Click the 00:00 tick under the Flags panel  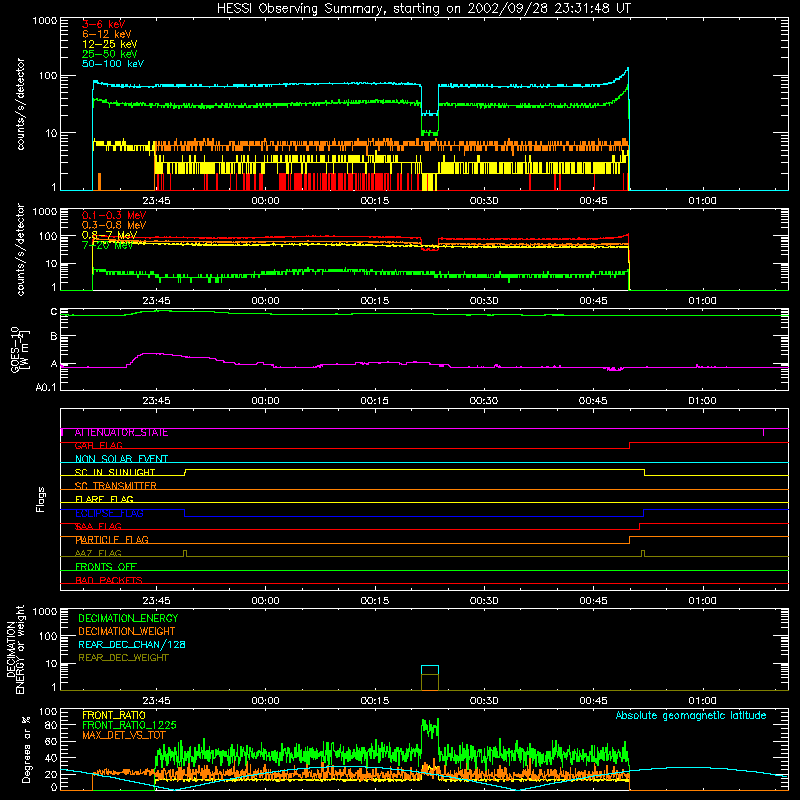click(265, 601)
